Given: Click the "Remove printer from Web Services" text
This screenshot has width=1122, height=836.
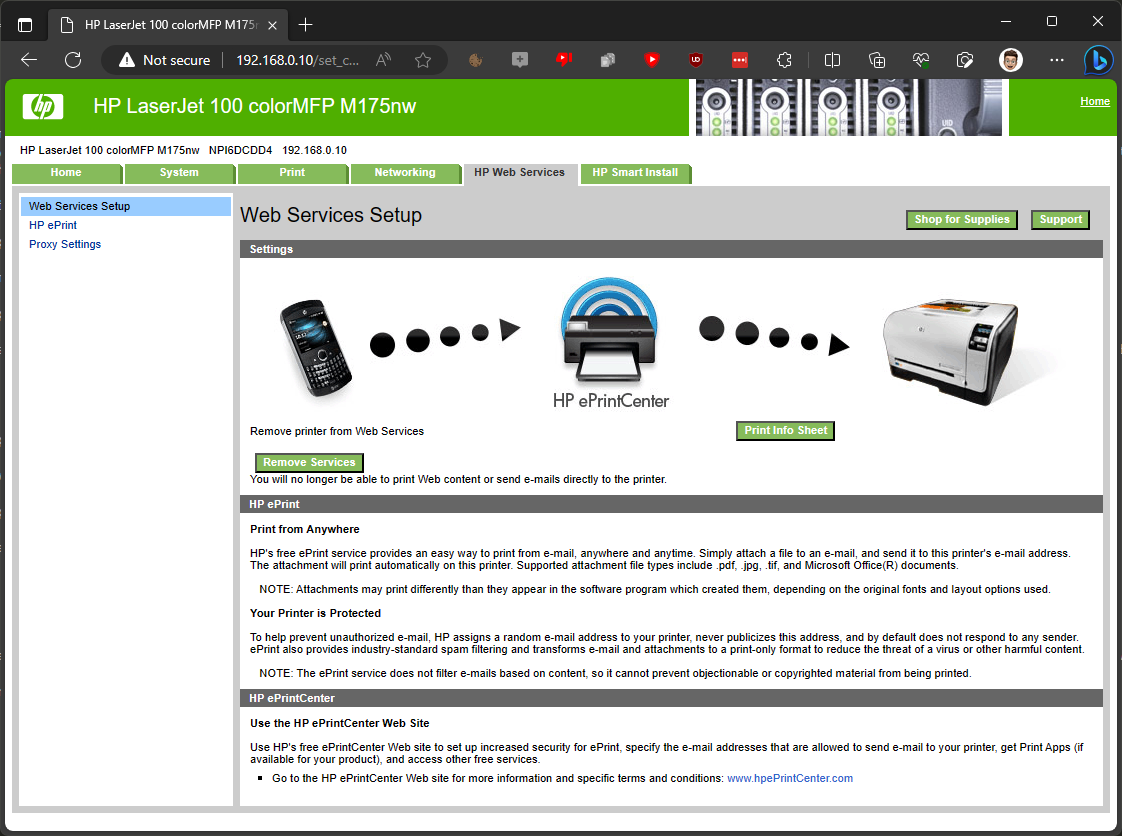Looking at the screenshot, I should [337, 432].
